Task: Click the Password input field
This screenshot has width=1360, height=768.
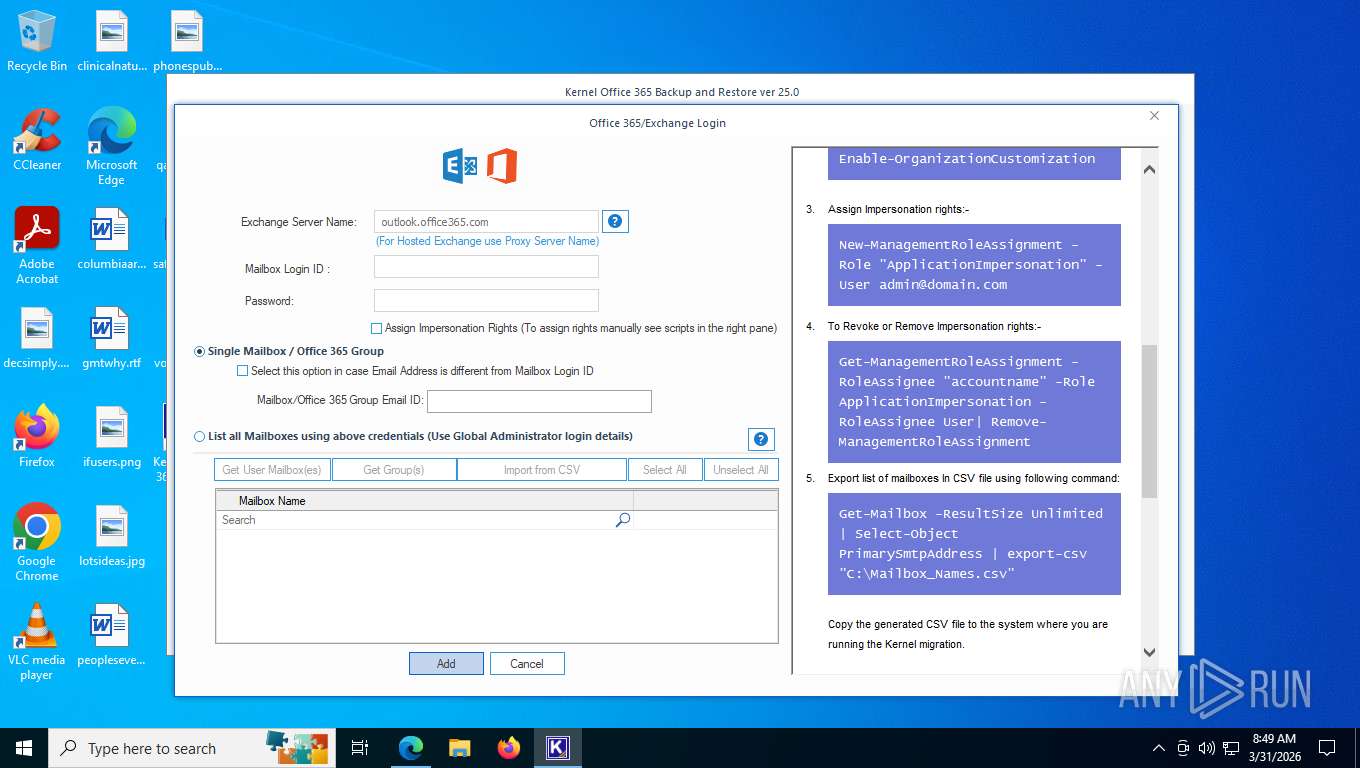Action: tap(486, 300)
